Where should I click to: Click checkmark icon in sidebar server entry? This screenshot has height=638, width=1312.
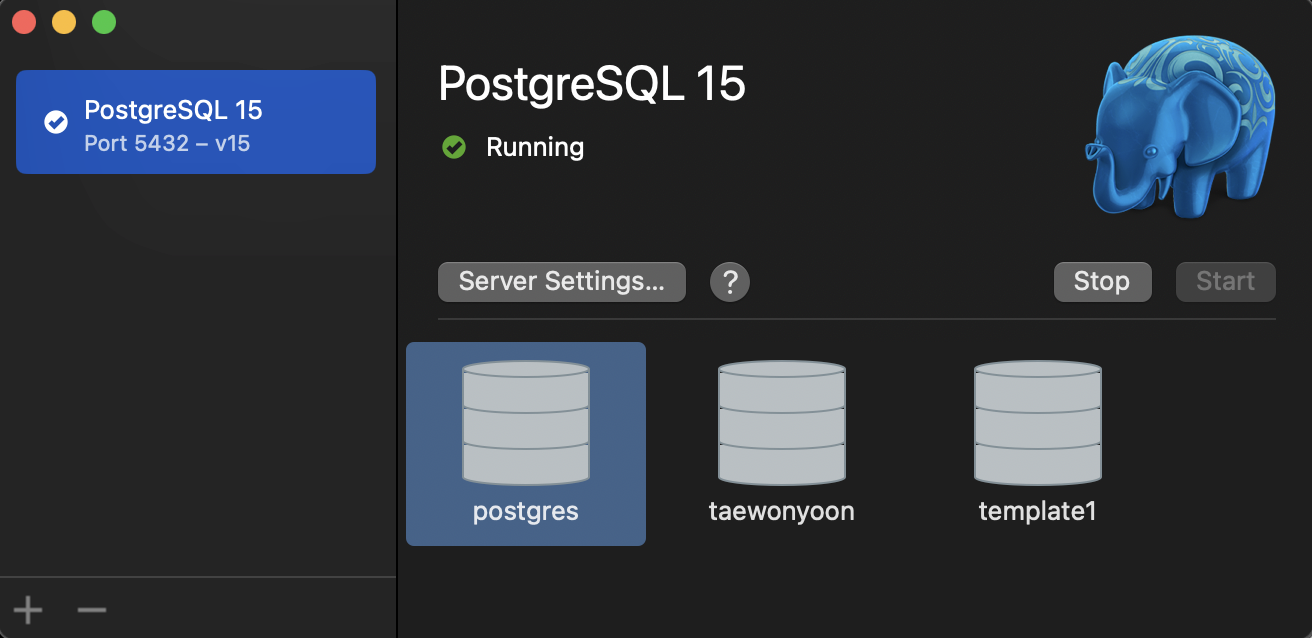pos(56,122)
